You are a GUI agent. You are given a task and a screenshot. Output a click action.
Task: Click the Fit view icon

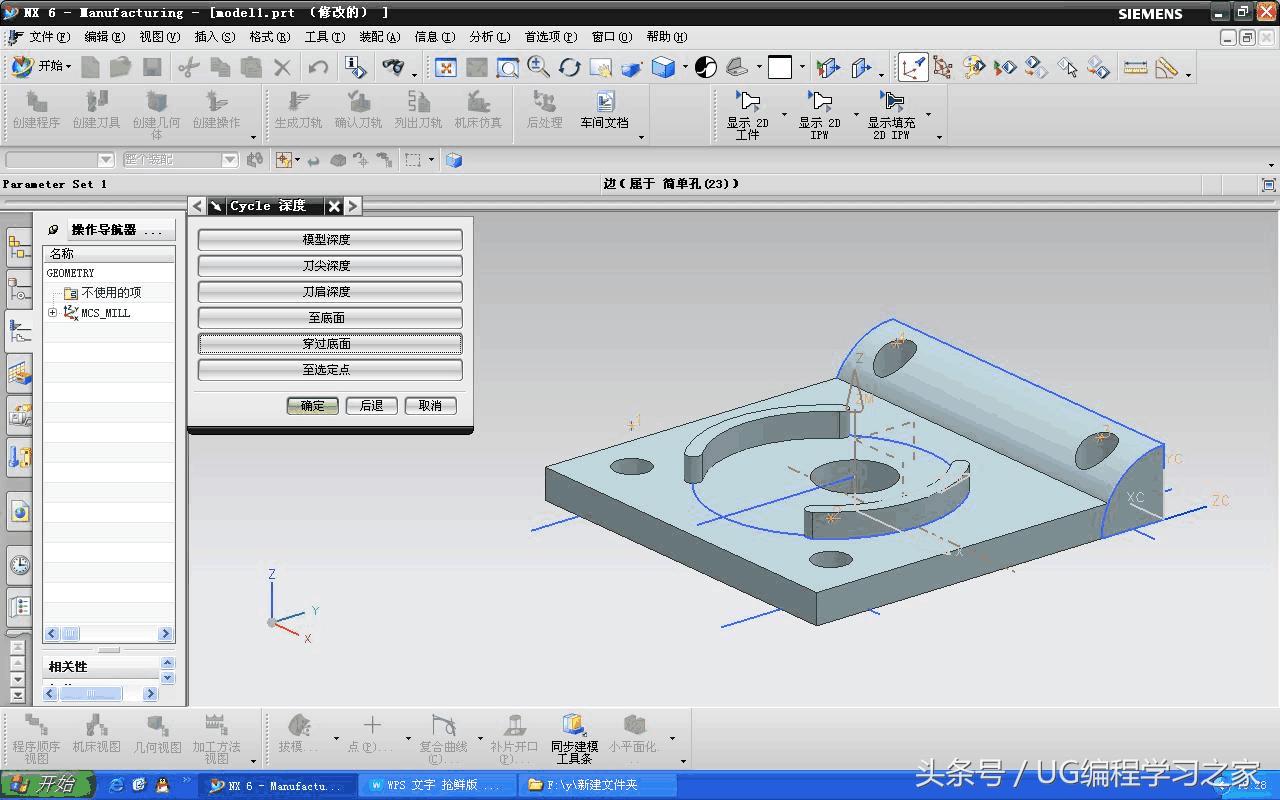pyautogui.click(x=446, y=67)
